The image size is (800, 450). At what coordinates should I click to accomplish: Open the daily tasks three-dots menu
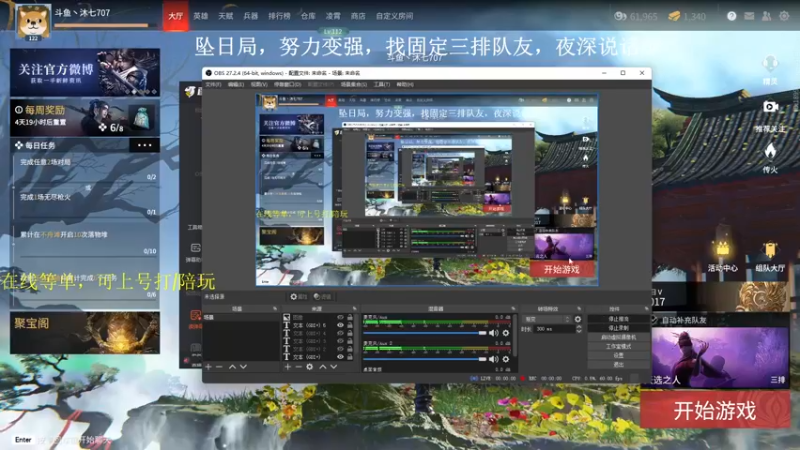[x=144, y=145]
